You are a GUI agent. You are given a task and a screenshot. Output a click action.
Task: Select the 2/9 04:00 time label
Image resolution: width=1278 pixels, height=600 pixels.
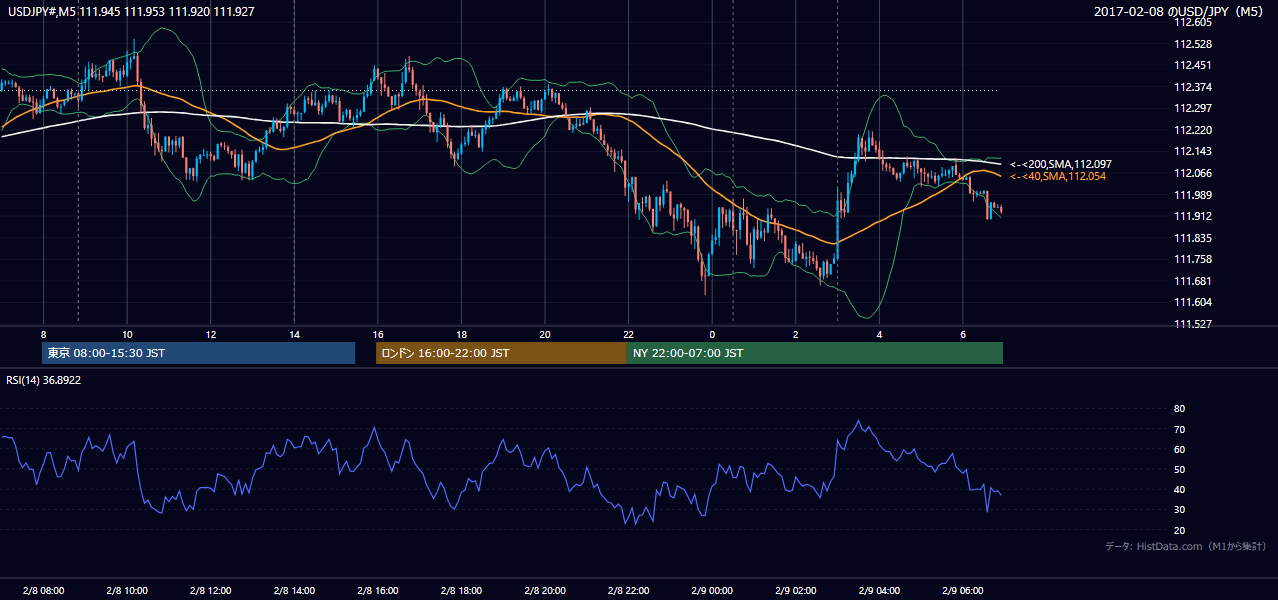(x=879, y=590)
